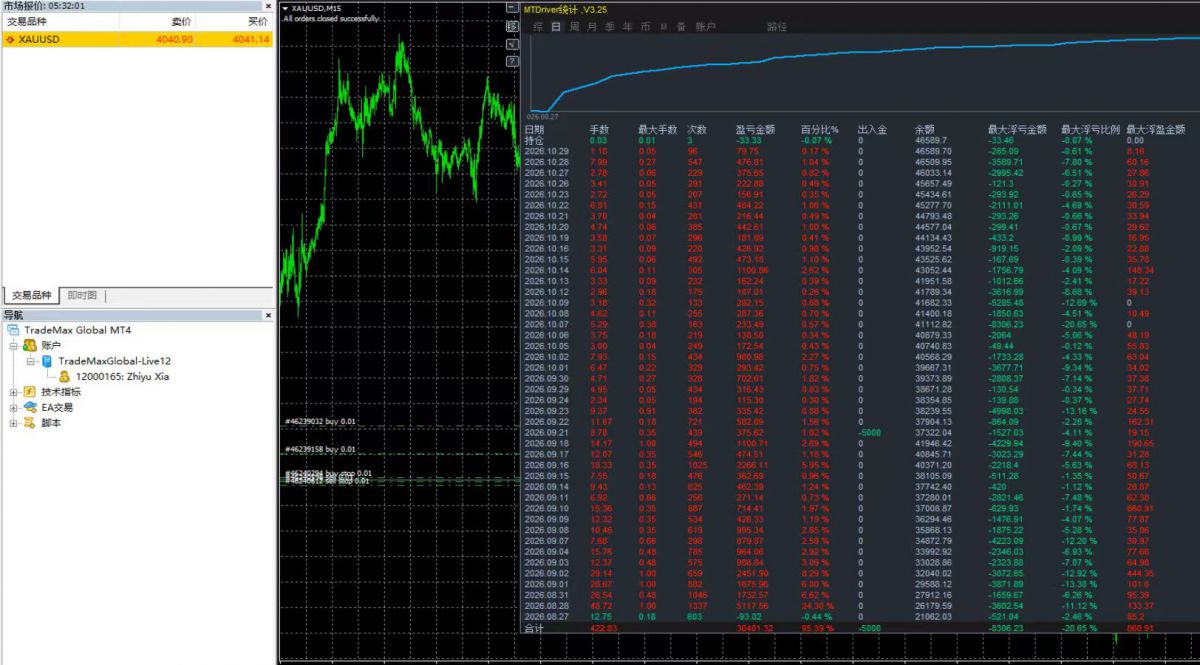Click the 技术指标 indicators icon
Screen dimensions: 1200x665
(x=30, y=392)
